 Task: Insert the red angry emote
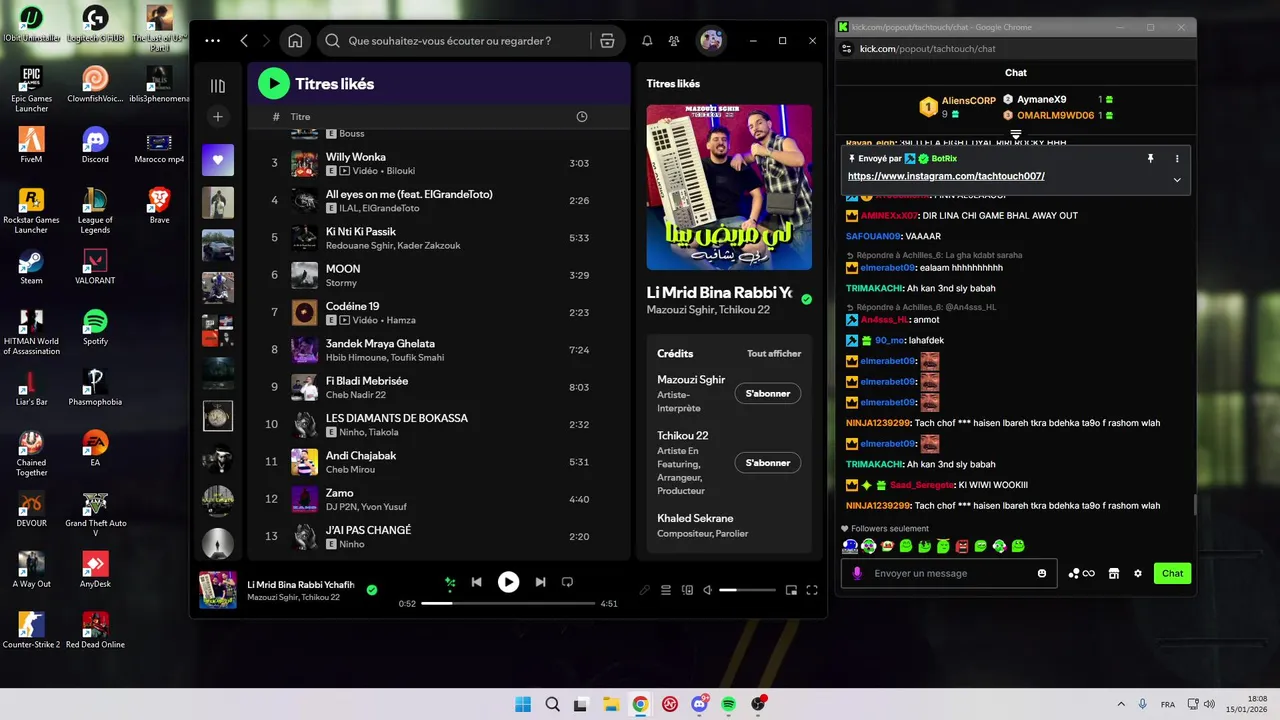pos(962,546)
